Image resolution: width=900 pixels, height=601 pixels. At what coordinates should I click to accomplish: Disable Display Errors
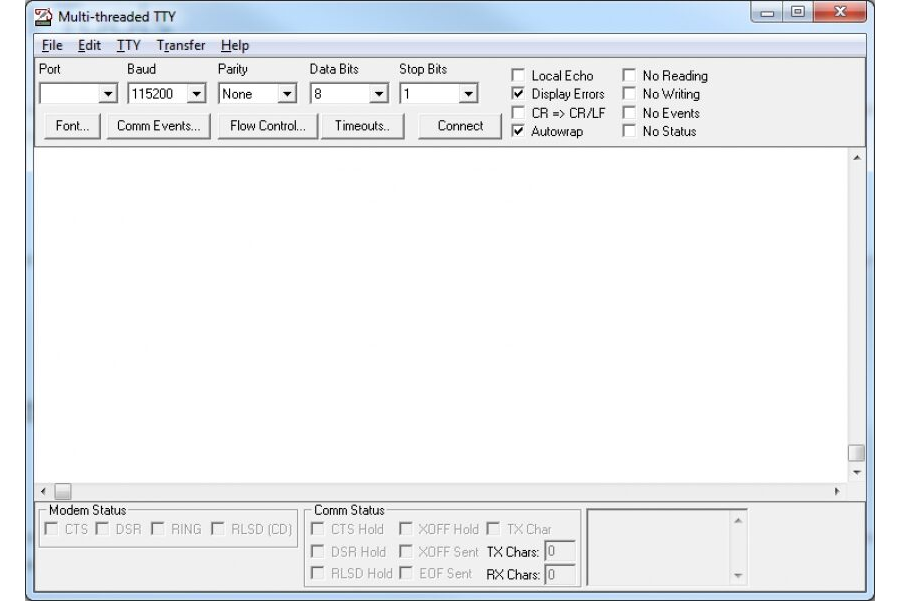(x=517, y=92)
